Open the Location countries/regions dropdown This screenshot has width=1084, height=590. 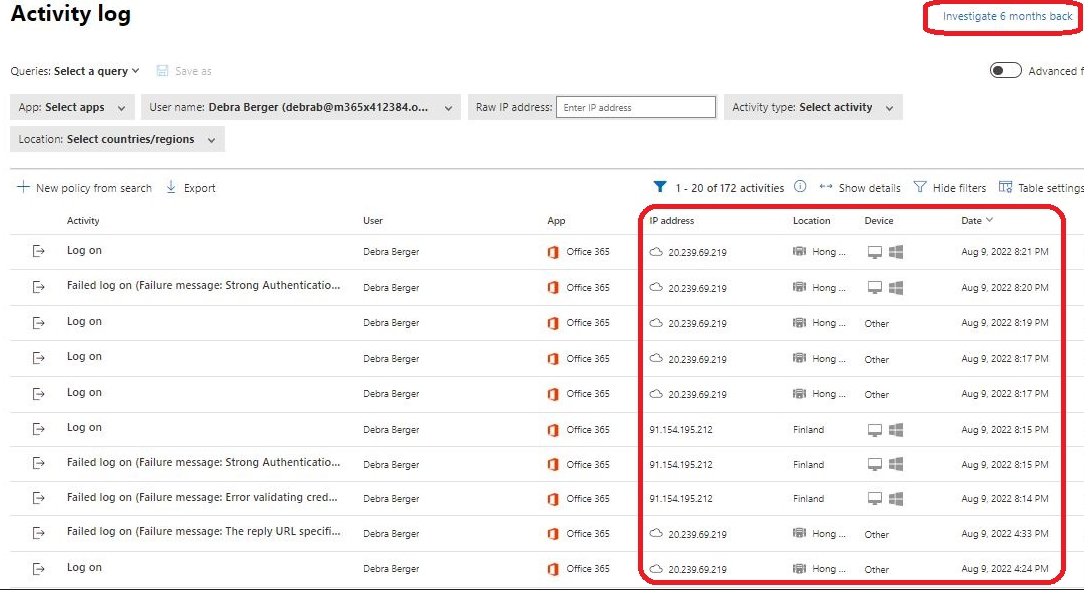pyautogui.click(x=117, y=139)
